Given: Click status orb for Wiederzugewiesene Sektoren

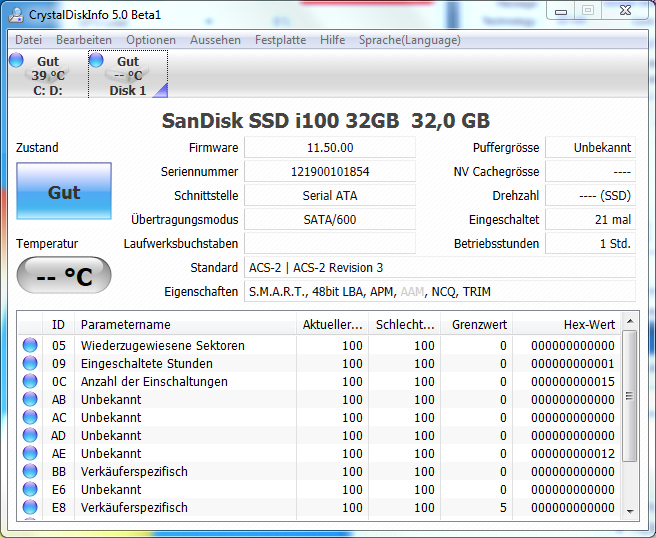Looking at the screenshot, I should [x=30, y=345].
